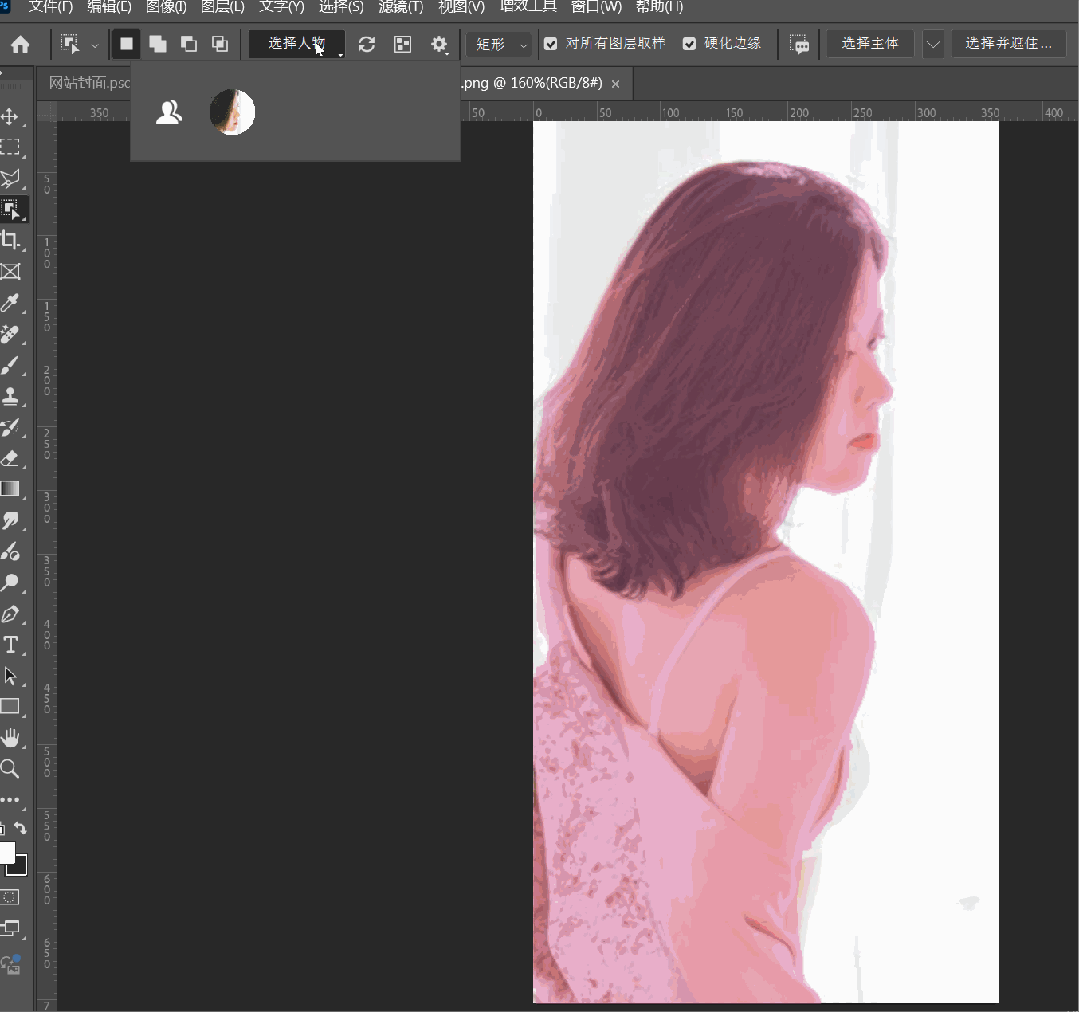Select the Crop tool
The width and height of the screenshot is (1079, 1012).
pyautogui.click(x=11, y=240)
